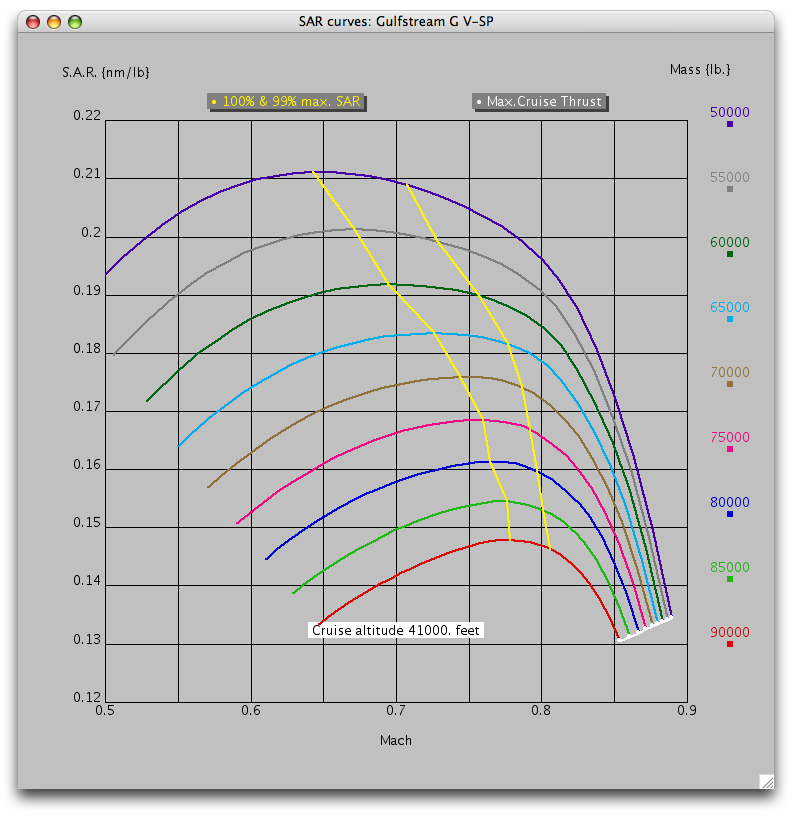
Task: Click the 60000 mass dark green swatch
Action: (730, 254)
